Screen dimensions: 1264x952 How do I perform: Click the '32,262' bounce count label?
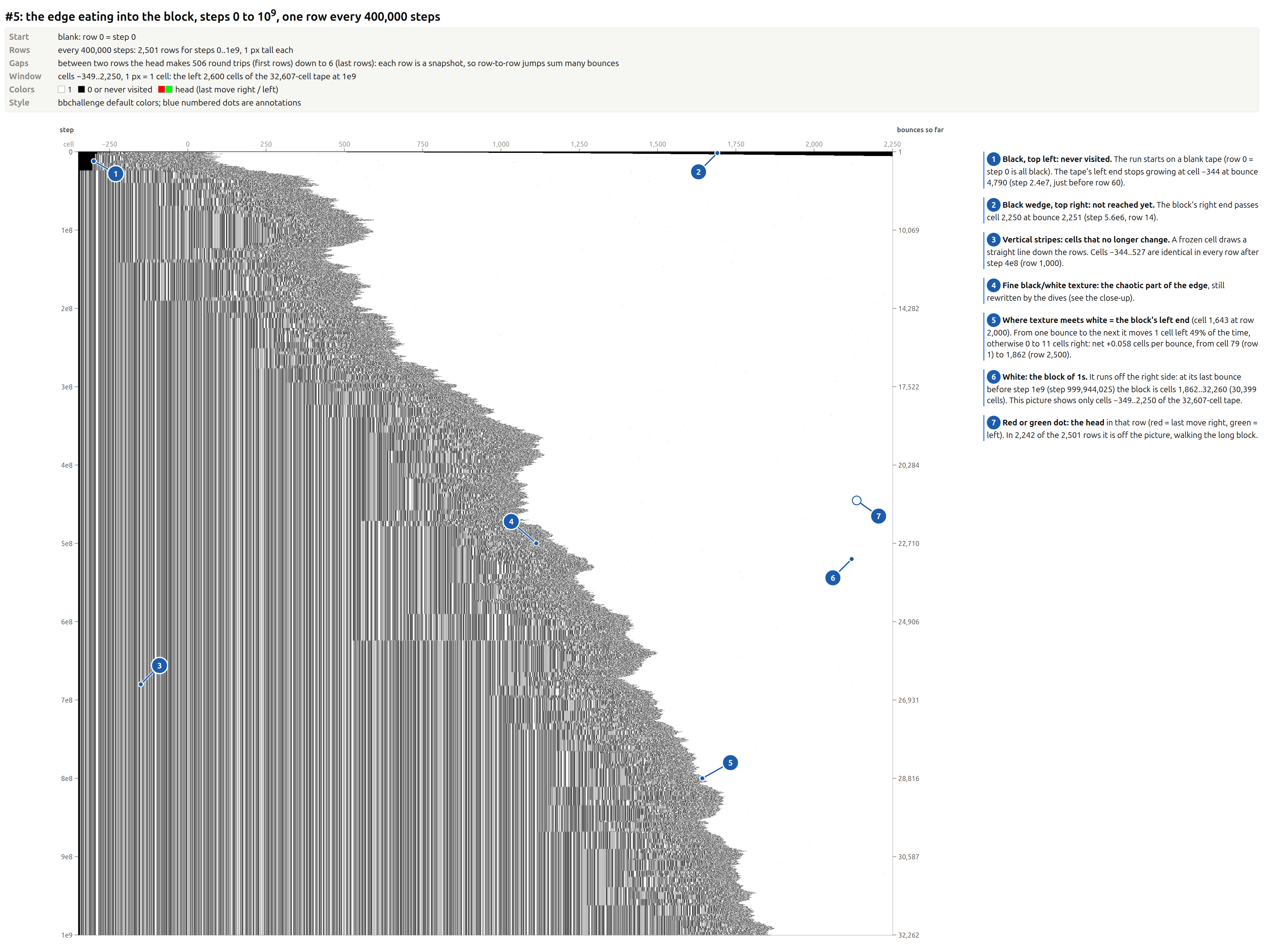[x=909, y=935]
